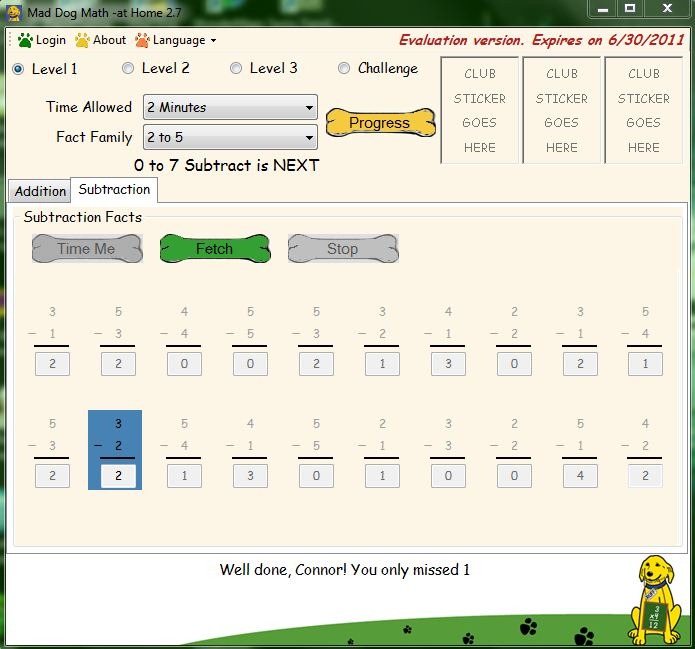This screenshot has height=649, width=695.
Task: Click answer box under top-row 3 minus 2
Action: click(382, 364)
